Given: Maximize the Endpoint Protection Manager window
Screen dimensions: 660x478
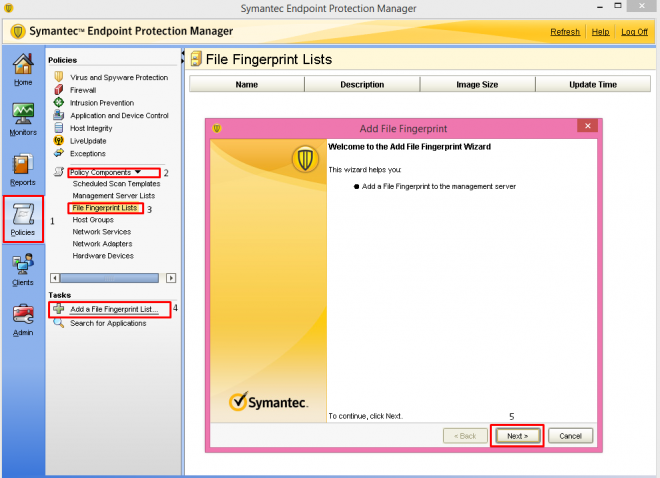Looking at the screenshot, I should [617, 6].
